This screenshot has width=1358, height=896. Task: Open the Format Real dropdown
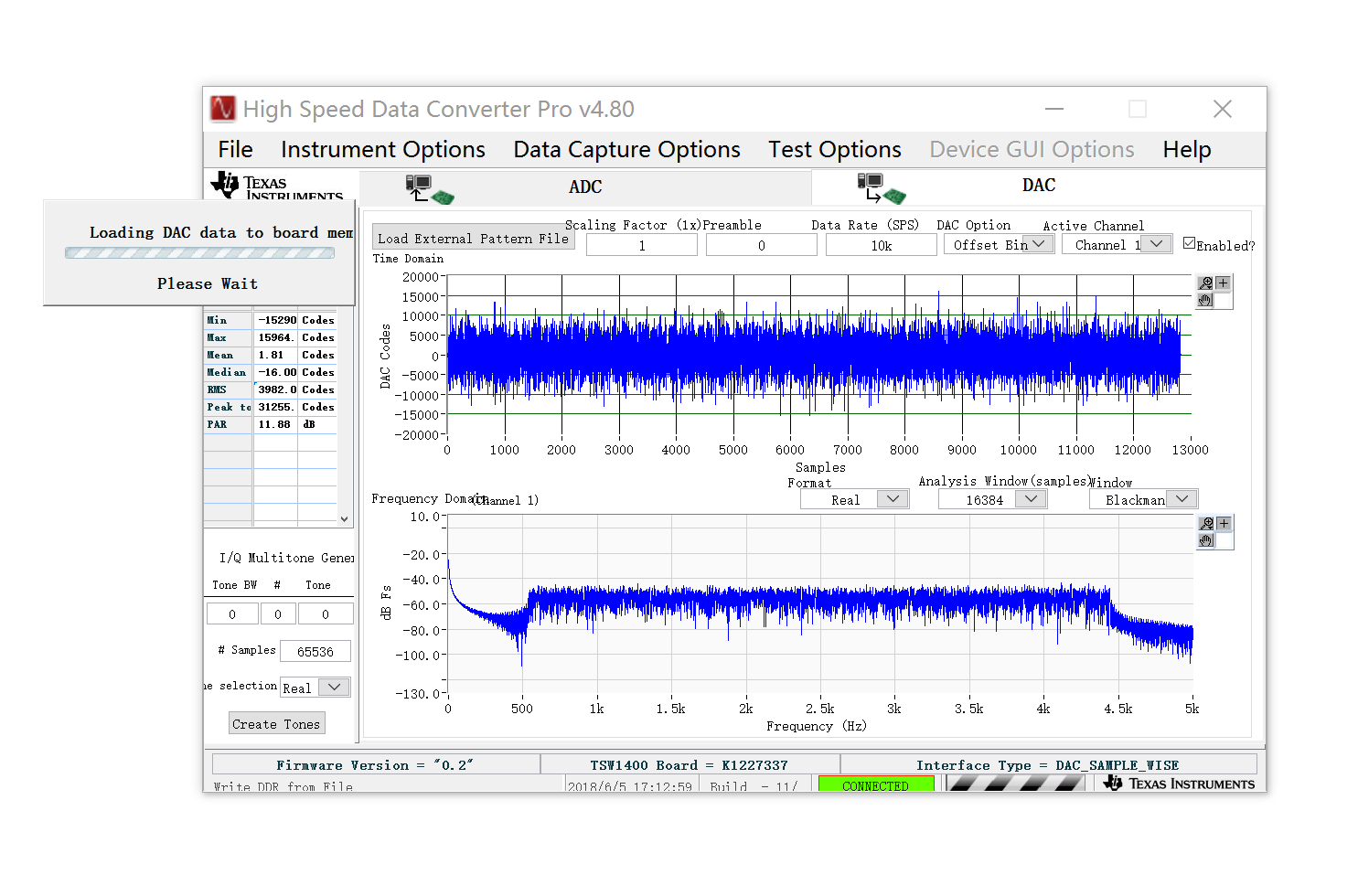click(854, 500)
